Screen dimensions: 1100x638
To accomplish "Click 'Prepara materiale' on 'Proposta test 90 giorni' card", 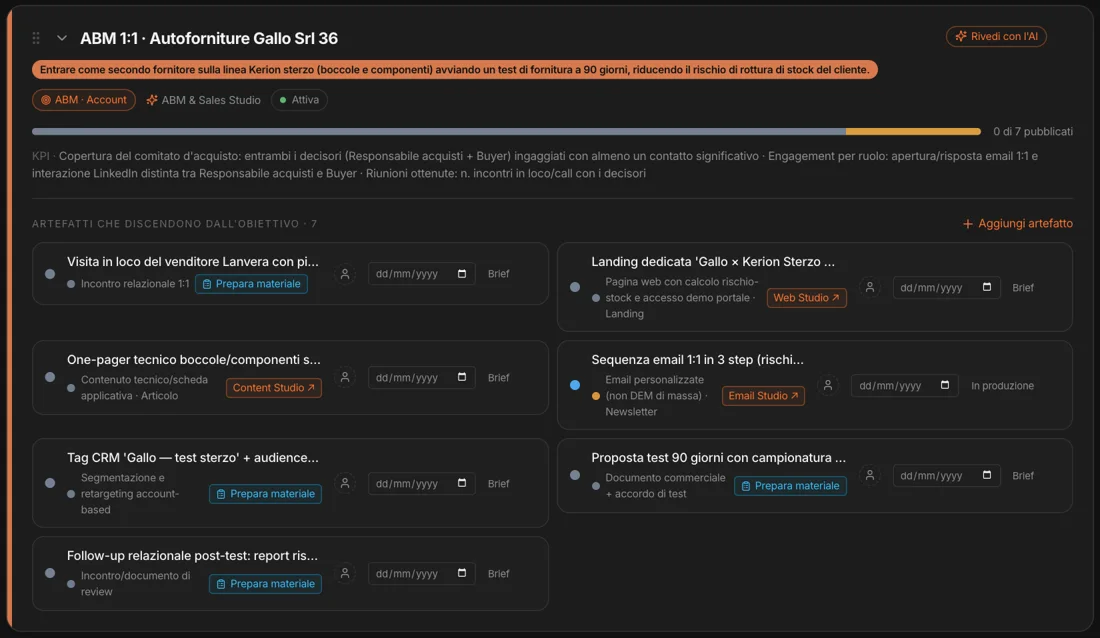I will [790, 486].
